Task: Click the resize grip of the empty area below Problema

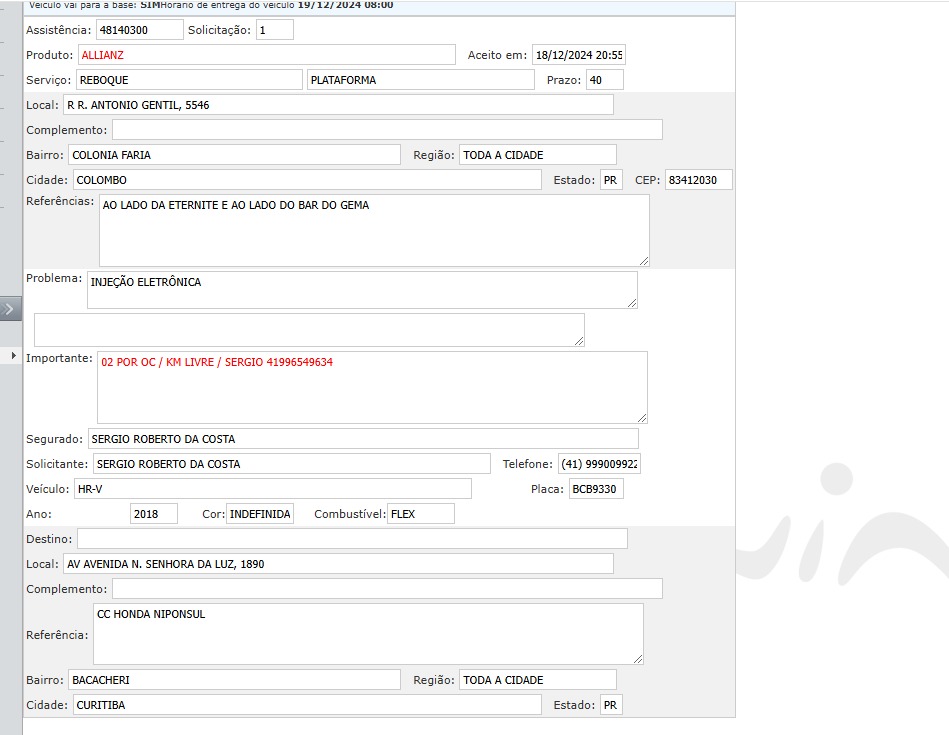Action: (579, 341)
